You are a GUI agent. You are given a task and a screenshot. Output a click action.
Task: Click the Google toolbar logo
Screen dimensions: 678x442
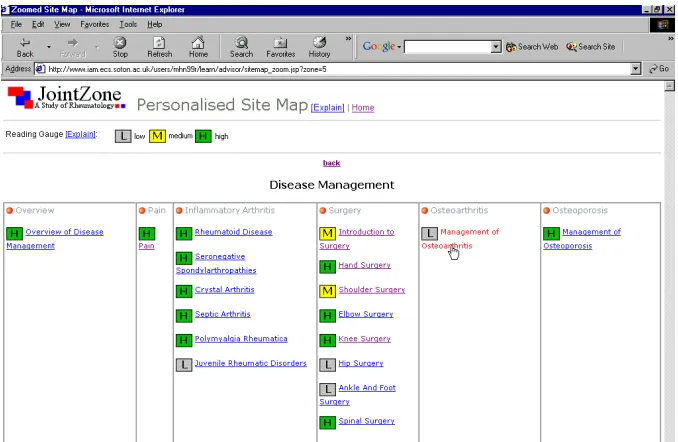(379, 46)
